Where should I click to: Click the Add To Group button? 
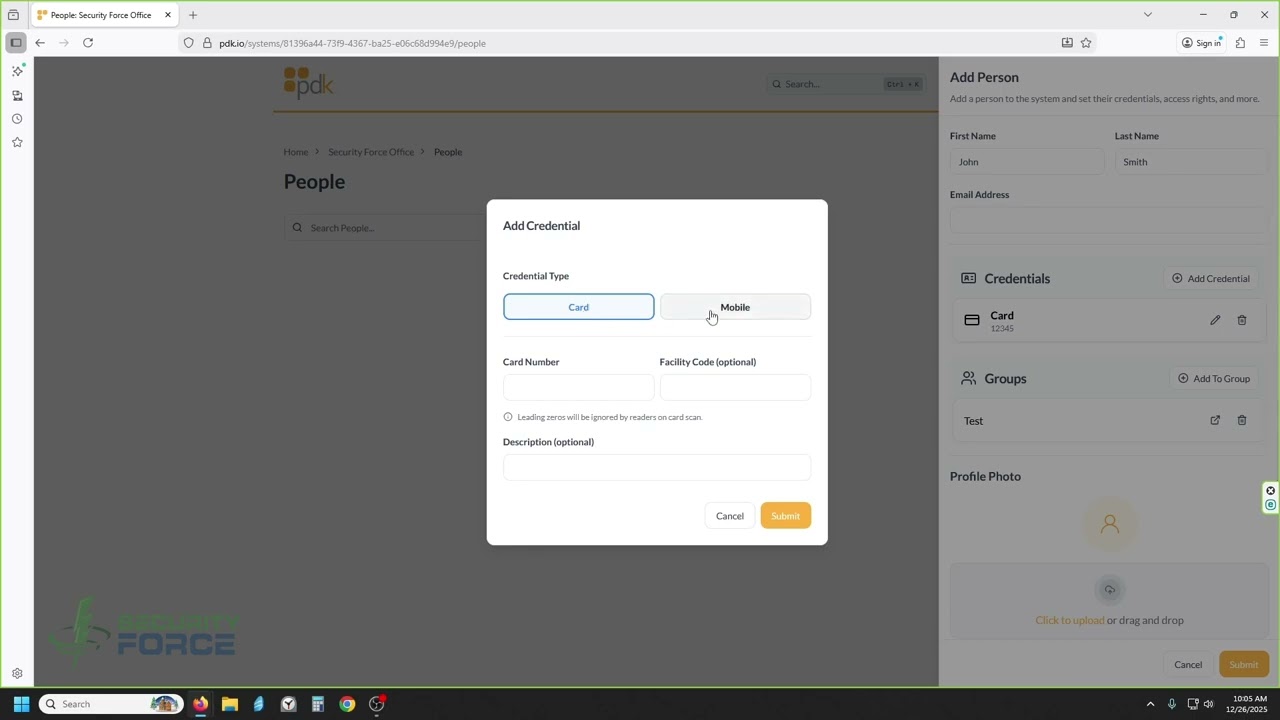(1214, 379)
